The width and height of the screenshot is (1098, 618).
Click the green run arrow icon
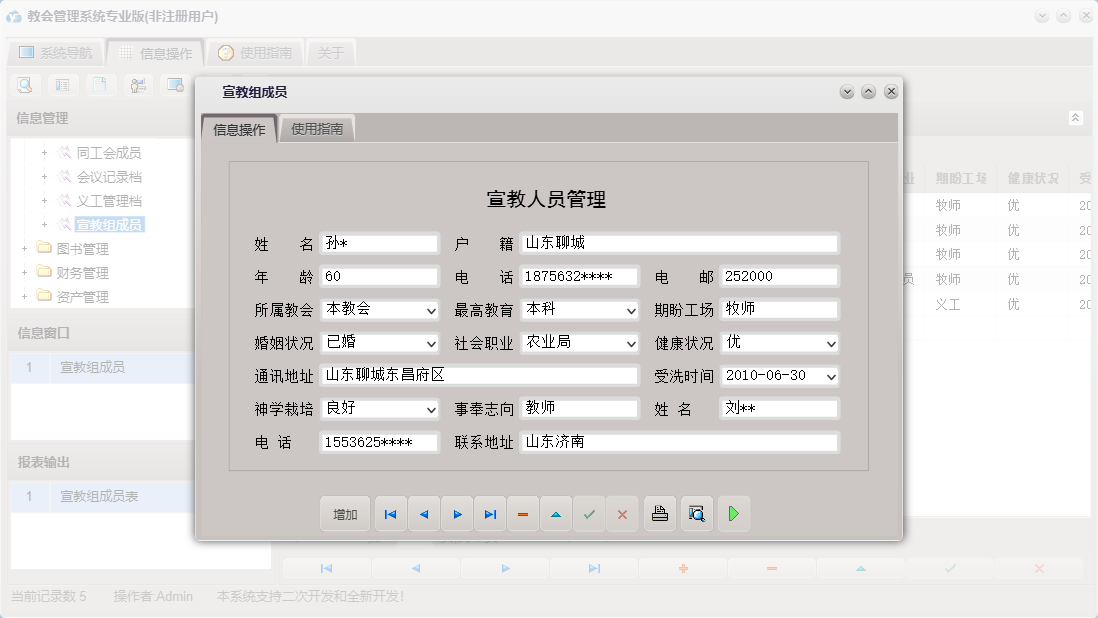(x=734, y=513)
